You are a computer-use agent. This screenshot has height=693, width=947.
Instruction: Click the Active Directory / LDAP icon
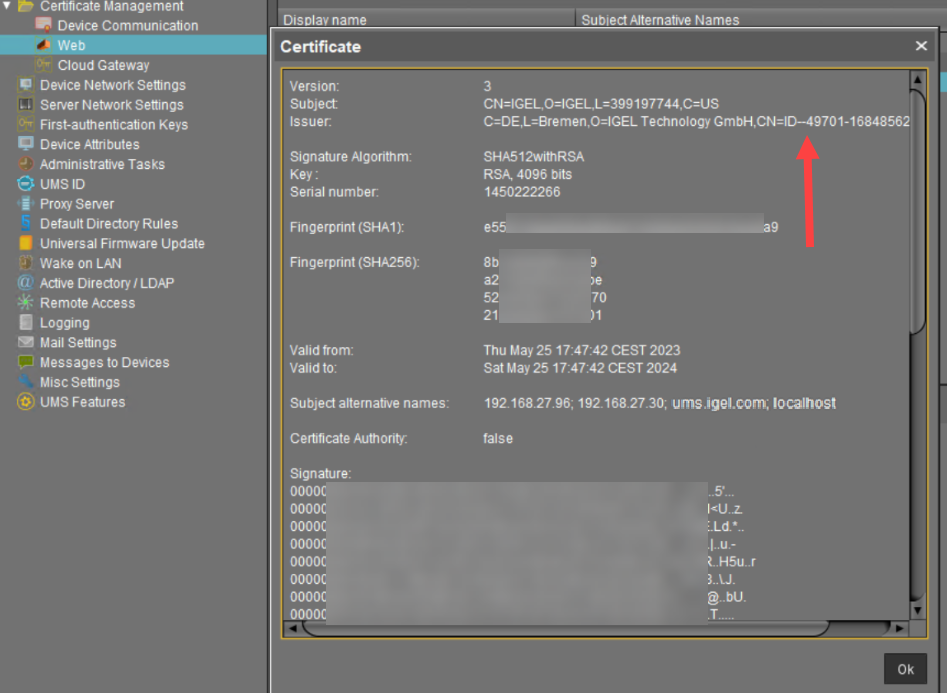coord(25,283)
